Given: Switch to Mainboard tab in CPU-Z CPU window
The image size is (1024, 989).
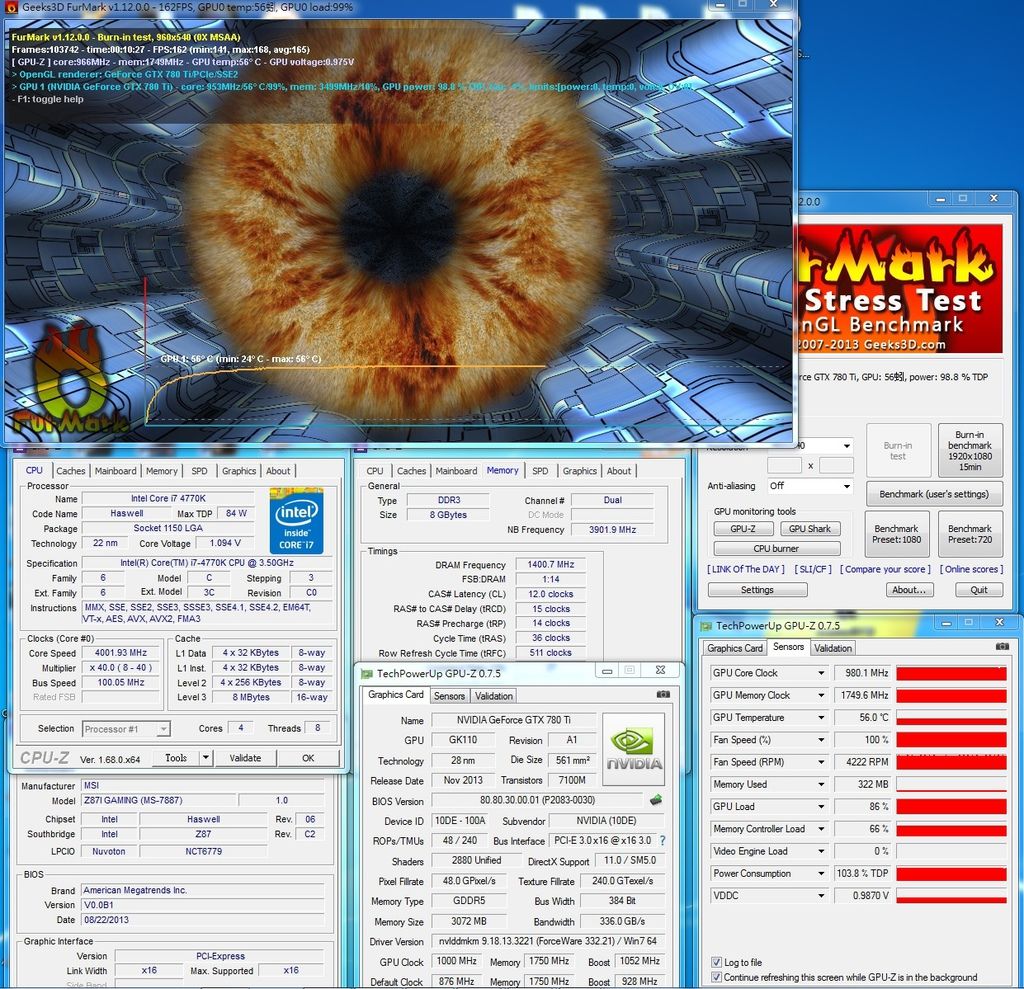Looking at the screenshot, I should click(116, 470).
